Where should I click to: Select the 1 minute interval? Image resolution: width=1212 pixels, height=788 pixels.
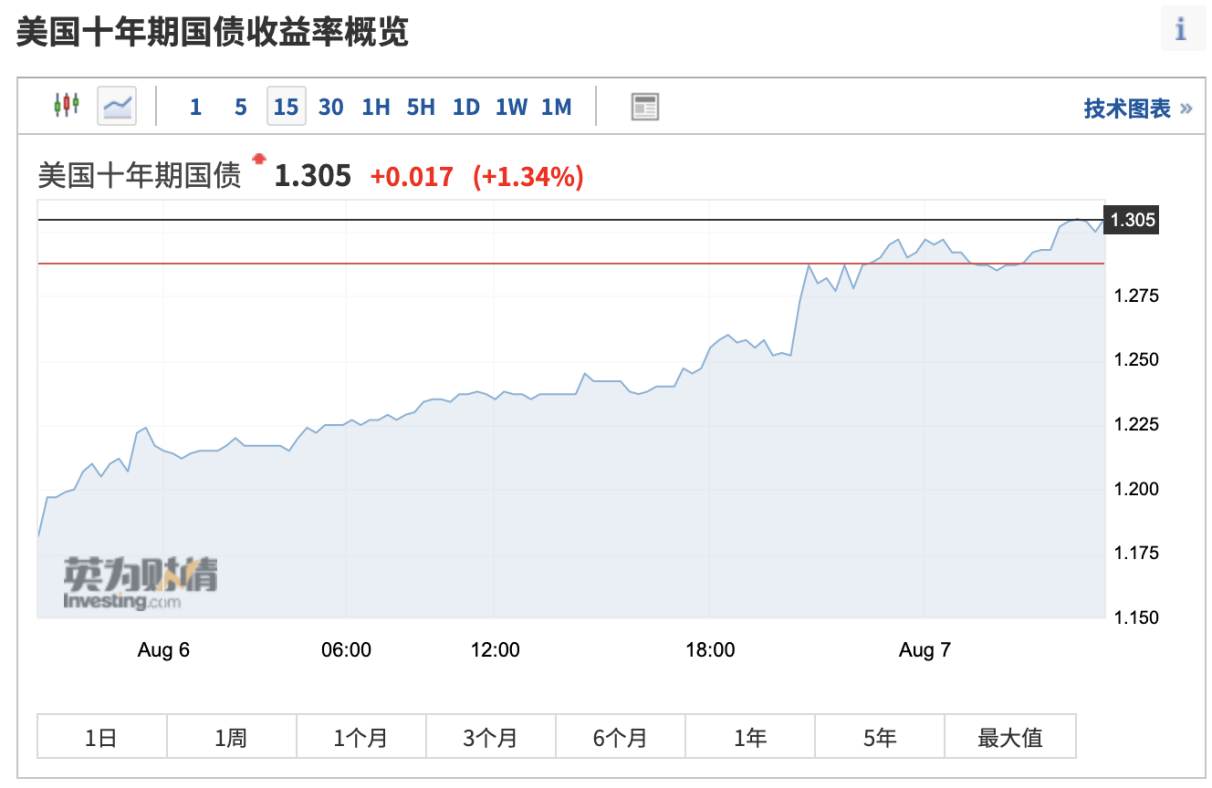[x=195, y=107]
